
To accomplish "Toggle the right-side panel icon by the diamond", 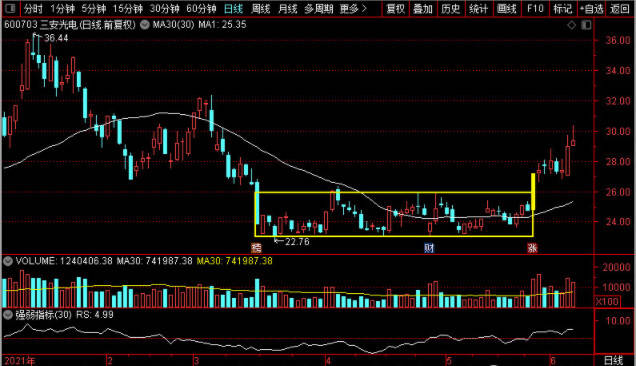I will pos(586,25).
